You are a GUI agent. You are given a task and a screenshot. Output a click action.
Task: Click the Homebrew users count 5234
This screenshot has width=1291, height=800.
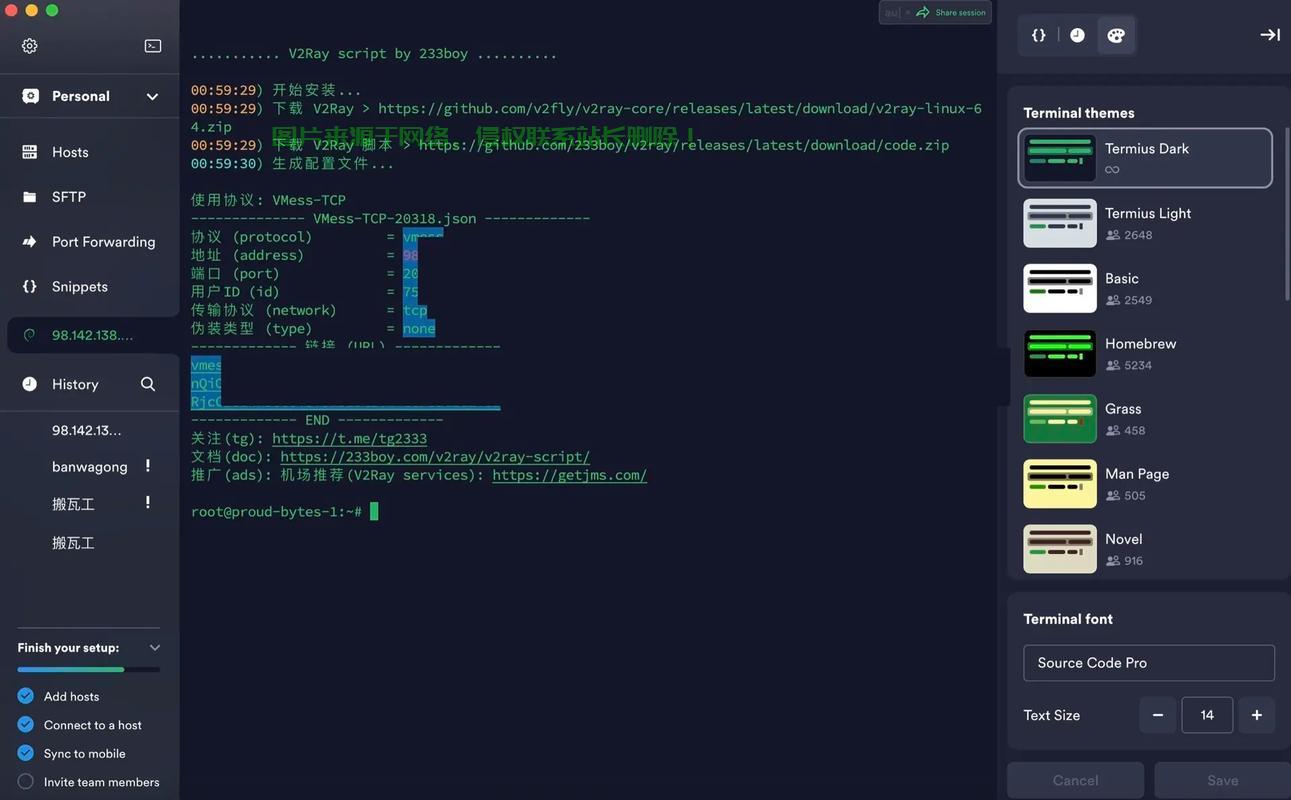[x=1138, y=366]
